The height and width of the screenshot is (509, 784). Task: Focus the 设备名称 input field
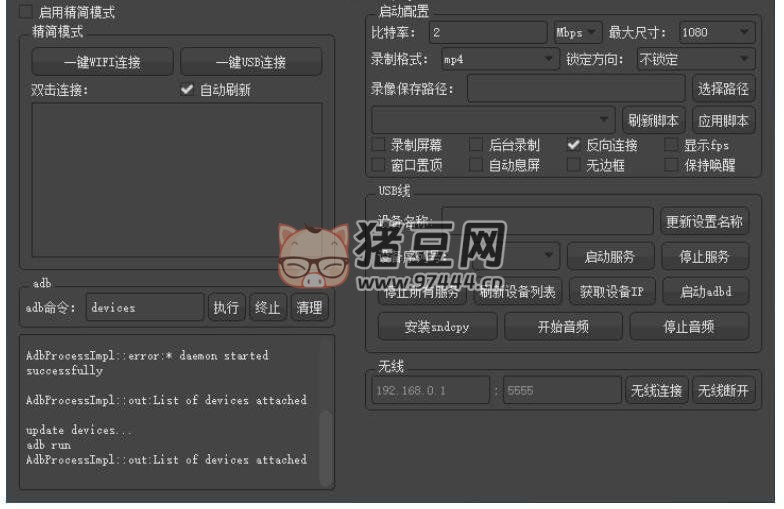(548, 221)
